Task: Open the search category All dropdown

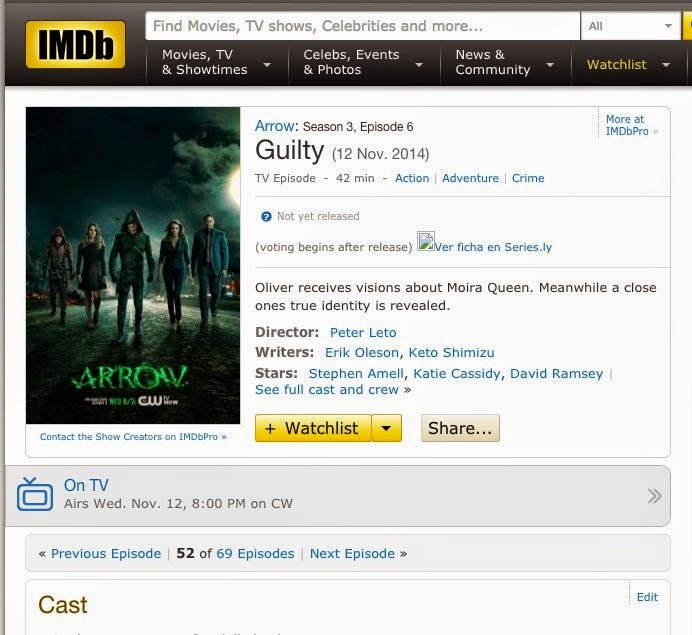Action: 630,26
